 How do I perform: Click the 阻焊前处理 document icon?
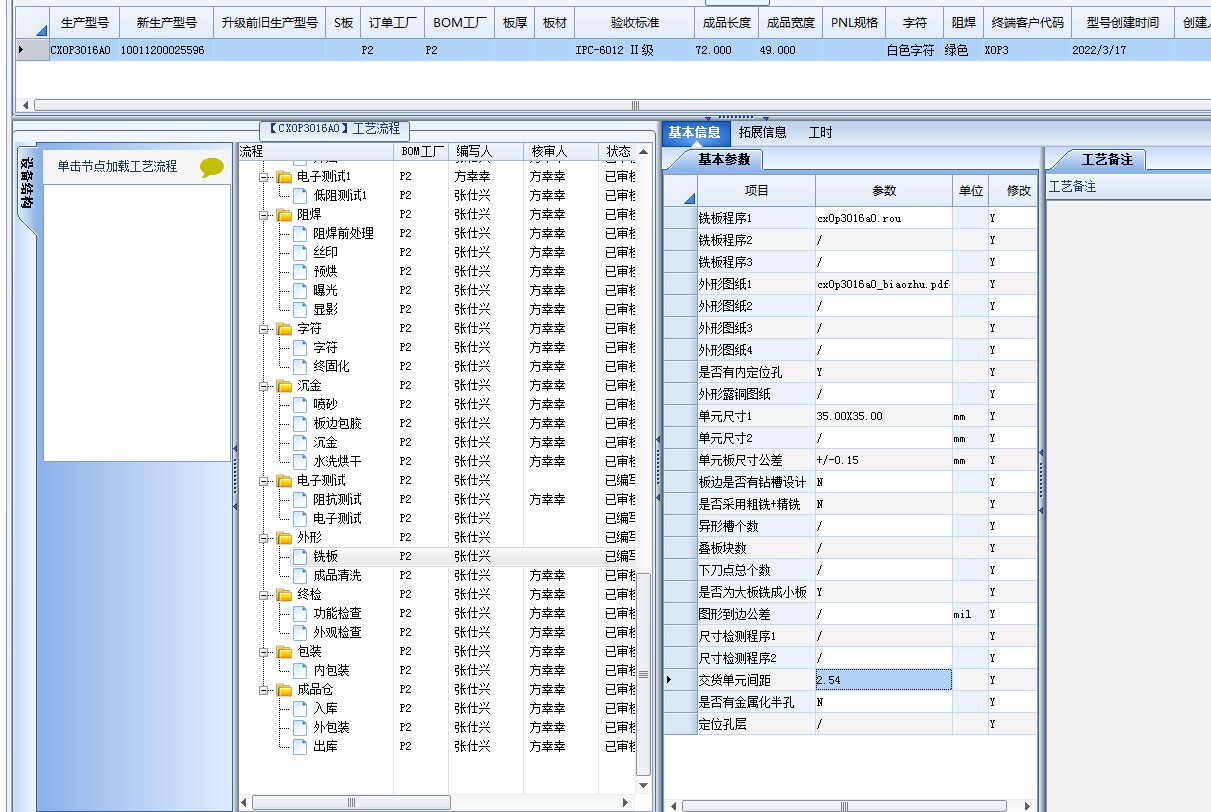click(x=300, y=234)
